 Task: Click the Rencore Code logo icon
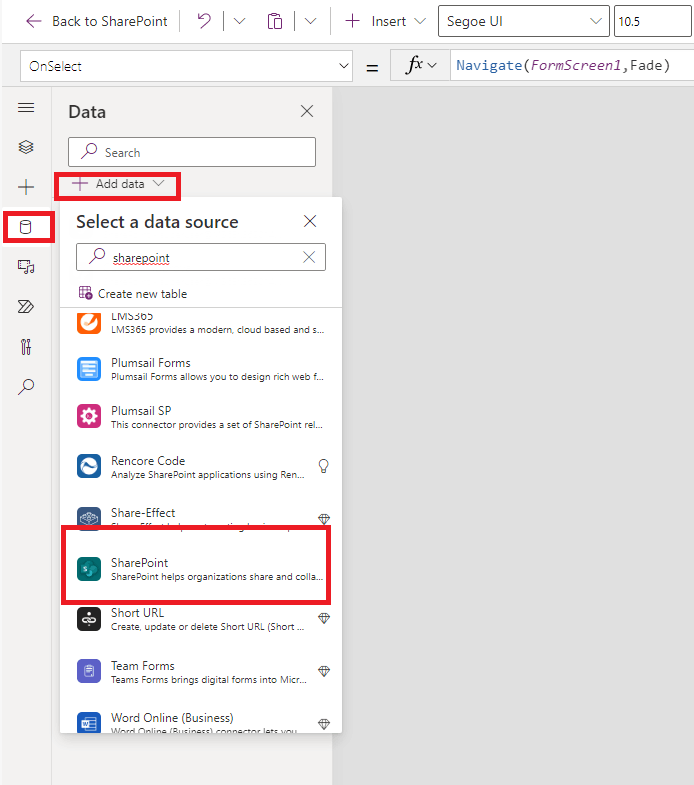click(89, 466)
